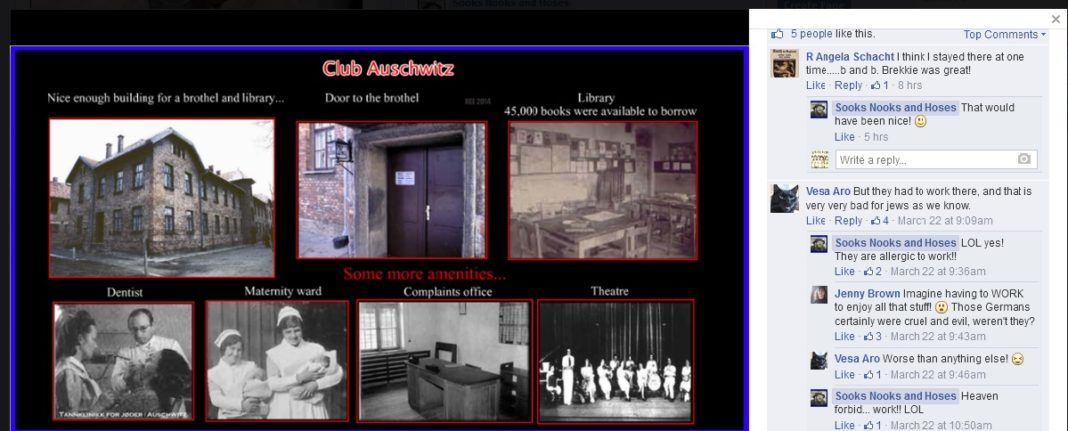
Task: Click the page avatar on the '5 hrs' reply
Action: (819, 110)
